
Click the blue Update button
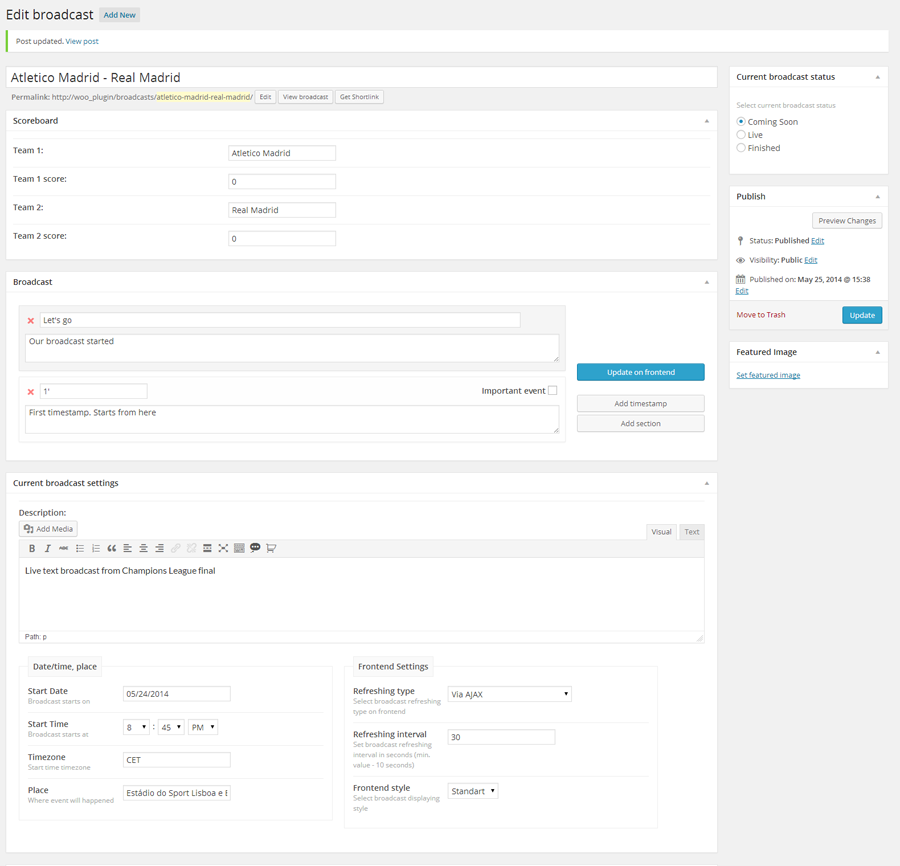(862, 315)
